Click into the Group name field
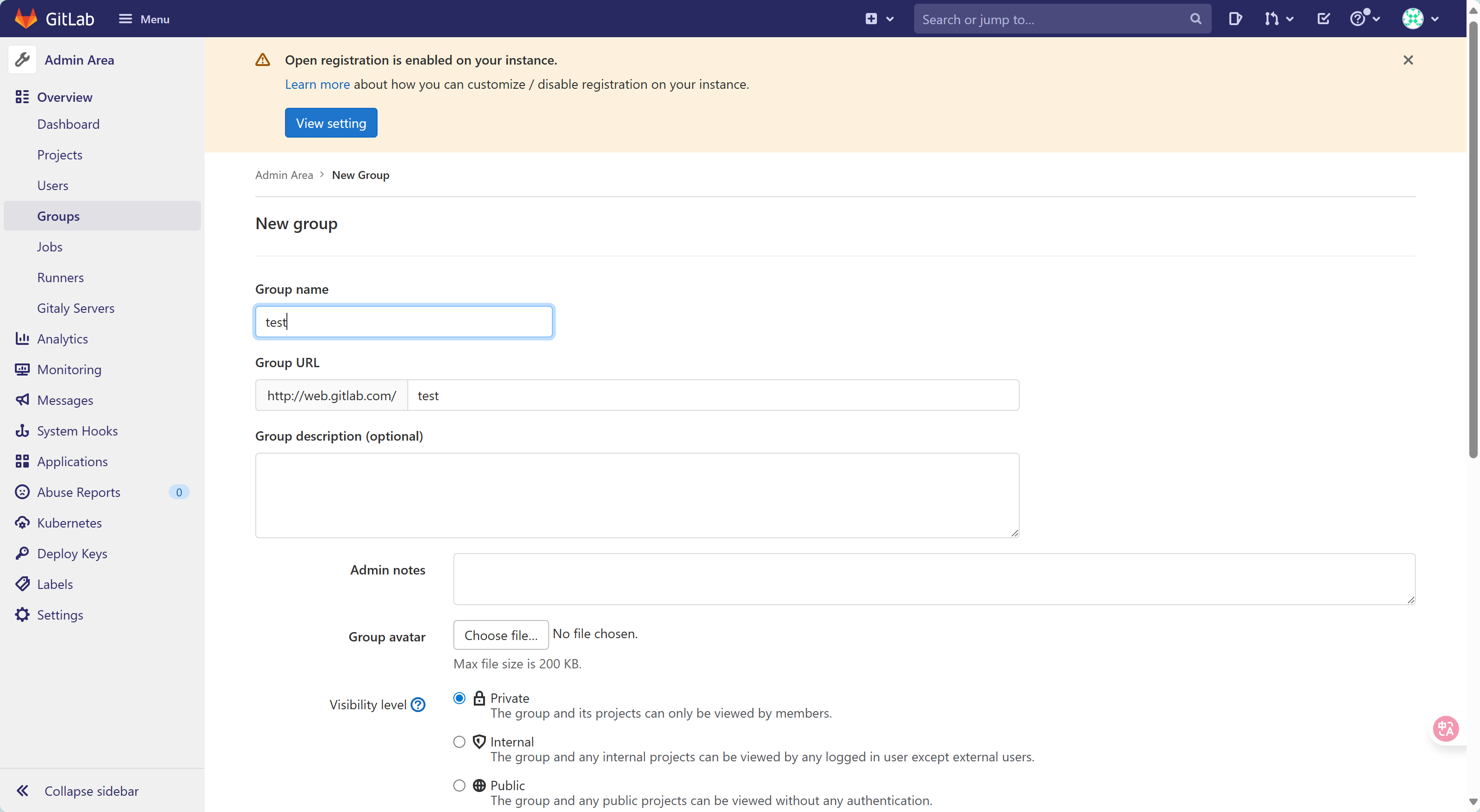Screen dimensions: 1480x812 pos(404,322)
